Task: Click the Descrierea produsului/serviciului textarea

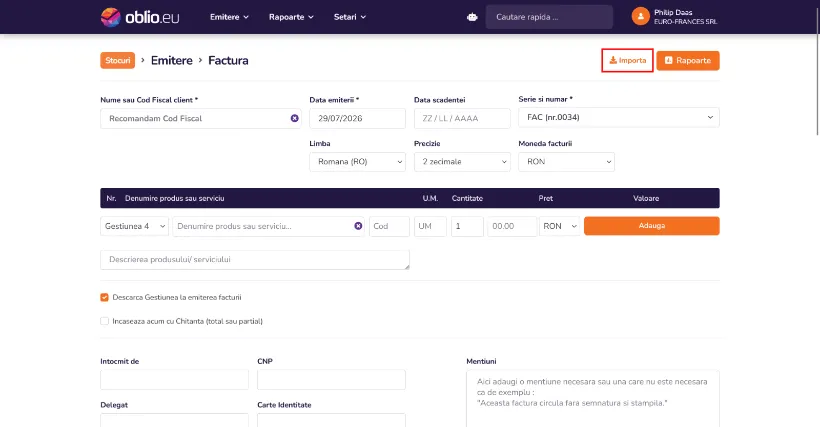Action: (255, 260)
